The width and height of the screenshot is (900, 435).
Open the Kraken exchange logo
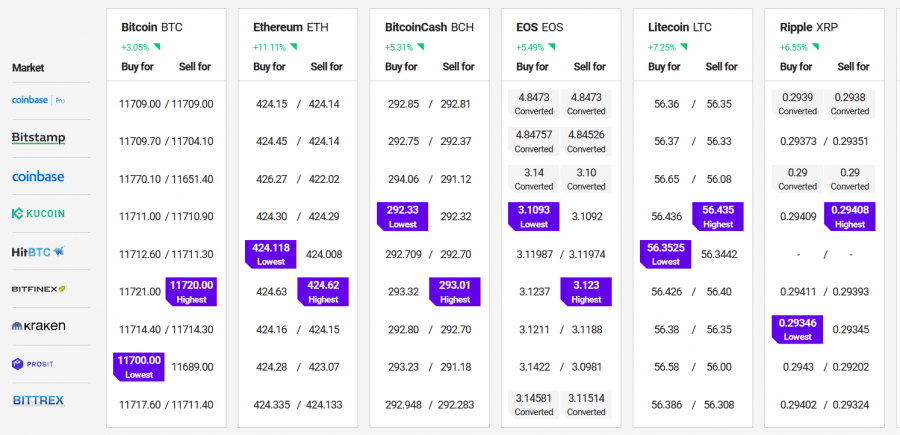(38, 327)
